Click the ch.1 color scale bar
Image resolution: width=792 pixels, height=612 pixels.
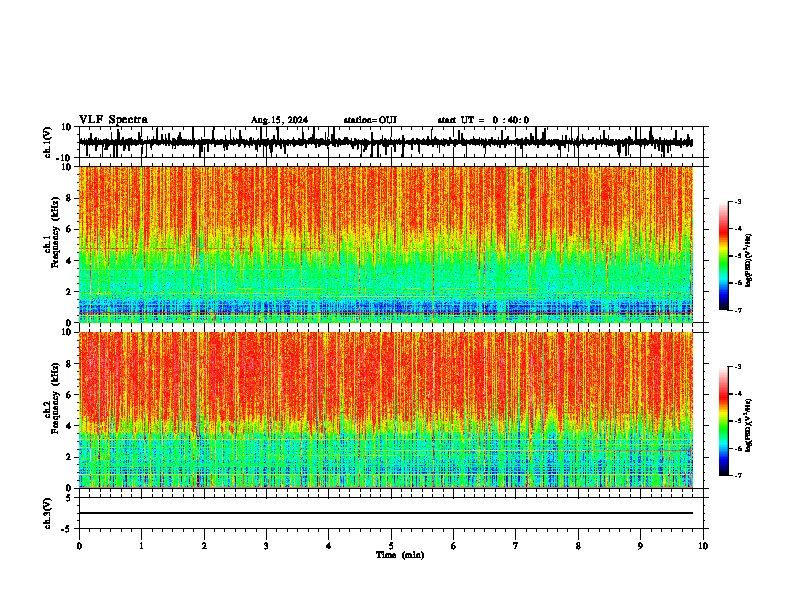724,256
